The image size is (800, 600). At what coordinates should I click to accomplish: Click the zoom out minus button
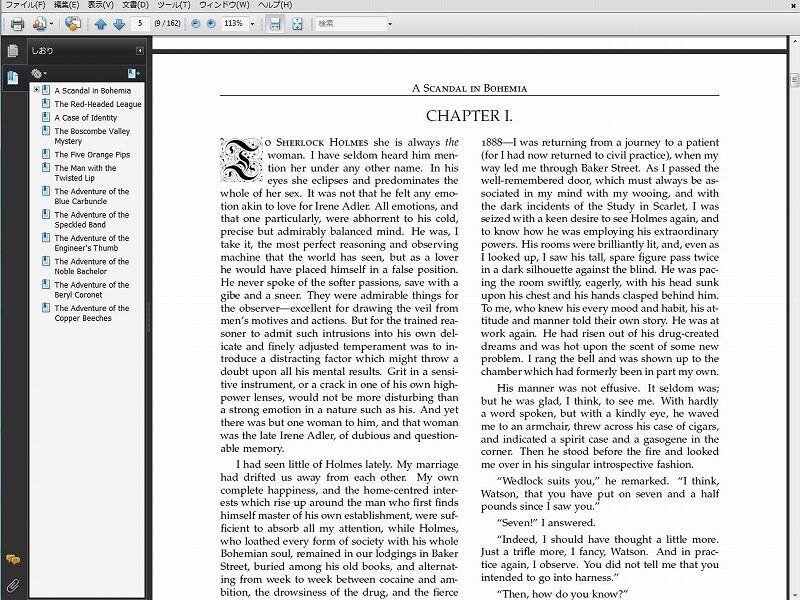(195, 23)
